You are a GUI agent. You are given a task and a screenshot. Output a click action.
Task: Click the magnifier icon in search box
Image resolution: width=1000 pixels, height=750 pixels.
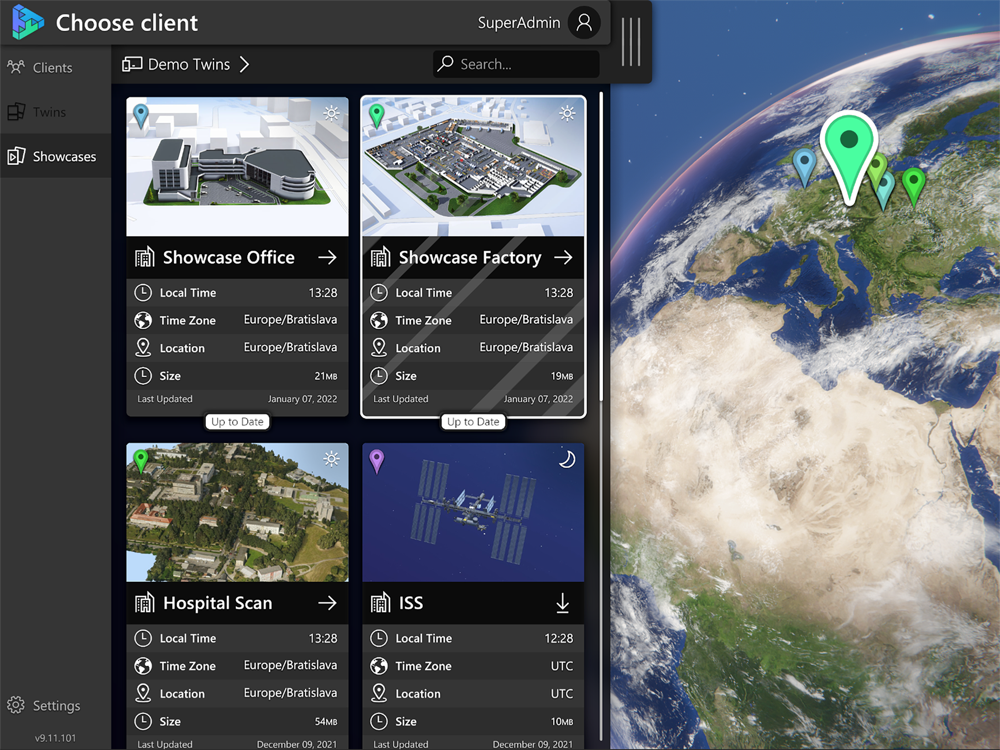pos(445,64)
